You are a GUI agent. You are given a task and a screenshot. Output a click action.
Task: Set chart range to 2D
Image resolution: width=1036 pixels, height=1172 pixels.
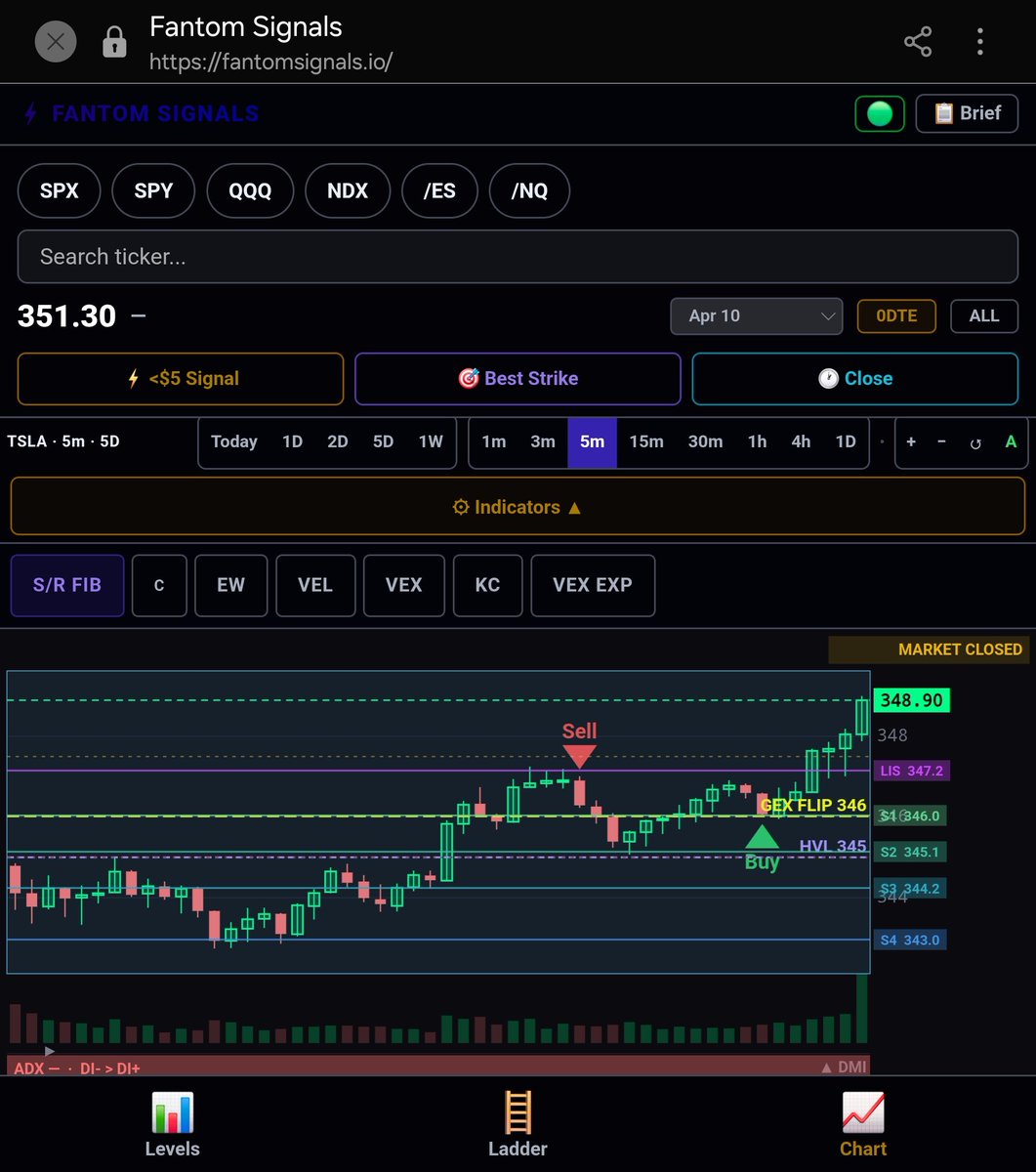point(338,441)
